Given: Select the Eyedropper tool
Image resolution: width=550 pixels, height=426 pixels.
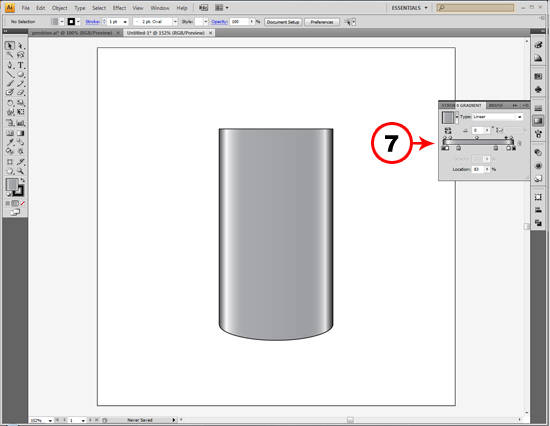Looking at the screenshot, I should tap(10, 142).
